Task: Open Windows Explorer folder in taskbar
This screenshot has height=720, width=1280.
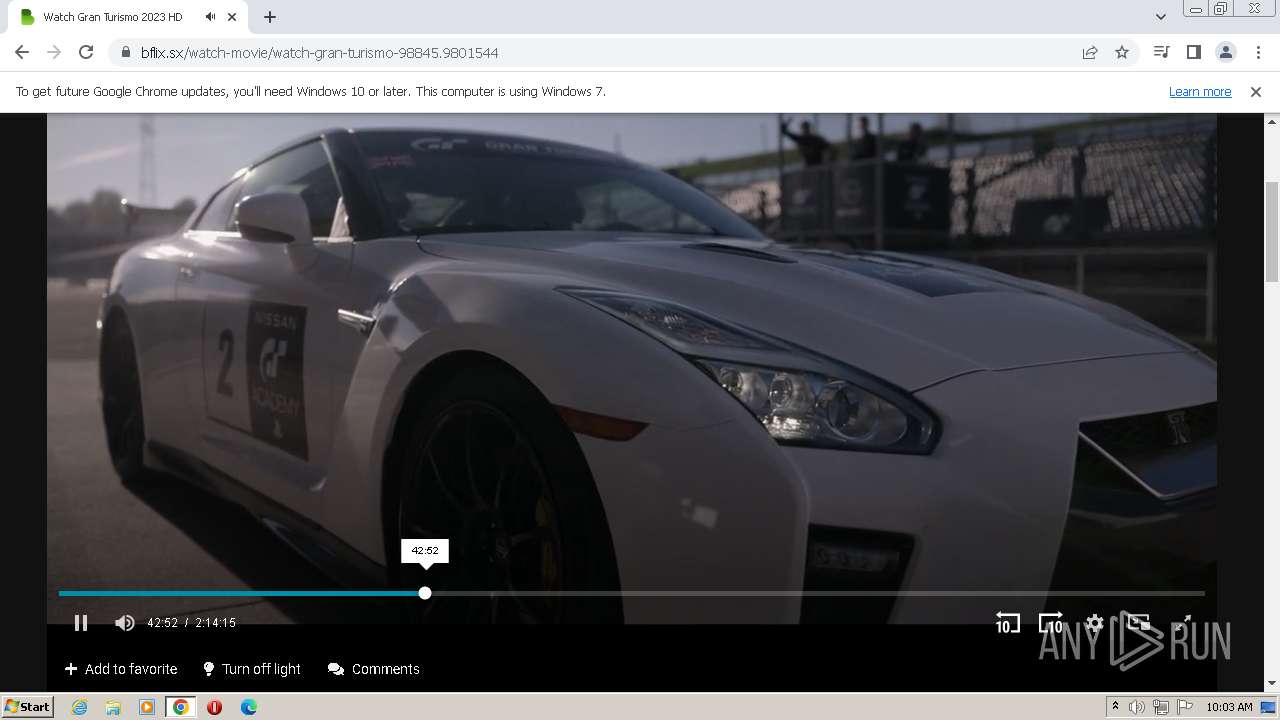Action: [x=113, y=707]
